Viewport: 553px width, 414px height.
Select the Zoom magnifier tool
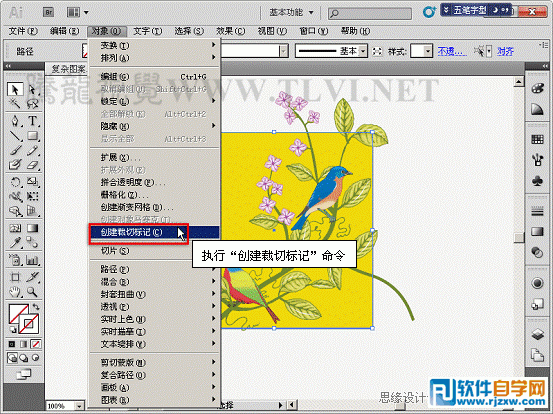point(32,292)
